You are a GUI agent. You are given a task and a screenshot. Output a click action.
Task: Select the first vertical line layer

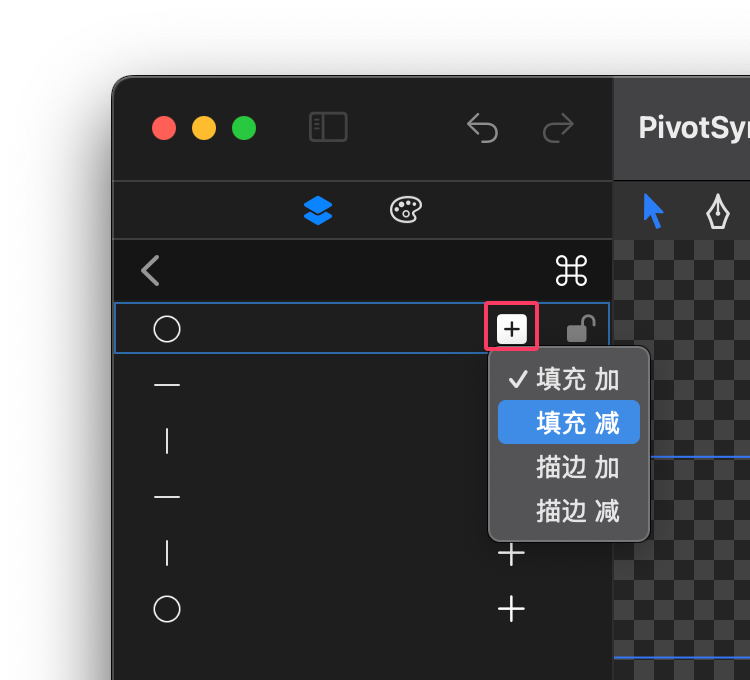click(167, 440)
